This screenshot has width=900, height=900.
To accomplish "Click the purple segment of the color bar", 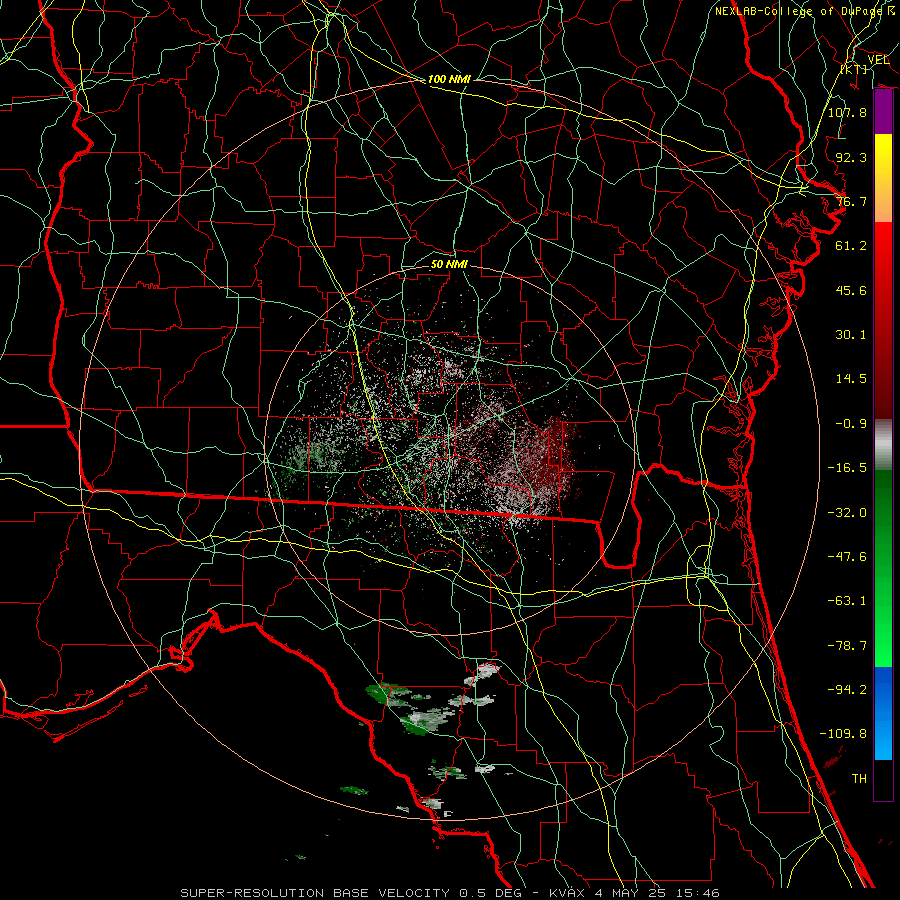I will [883, 112].
